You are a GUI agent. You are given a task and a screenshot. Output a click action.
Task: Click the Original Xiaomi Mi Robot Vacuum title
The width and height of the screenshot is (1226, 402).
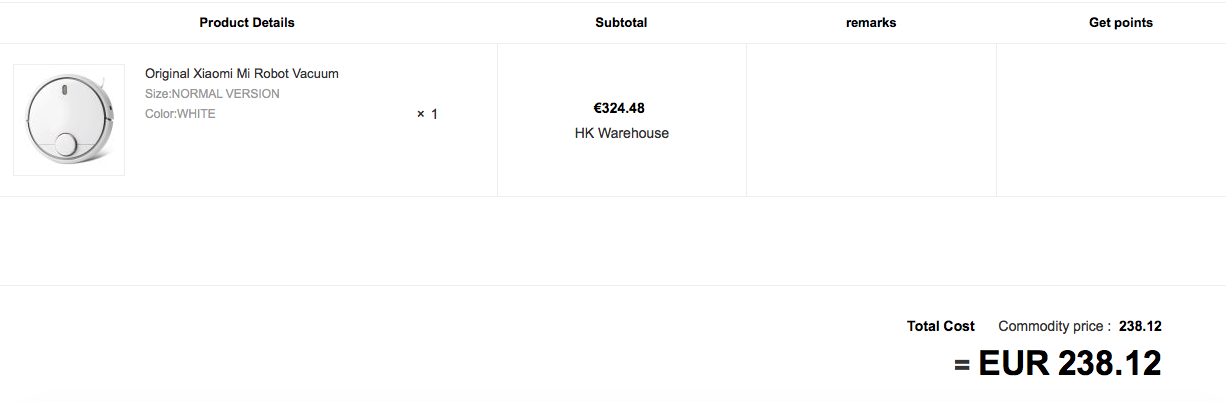242,73
